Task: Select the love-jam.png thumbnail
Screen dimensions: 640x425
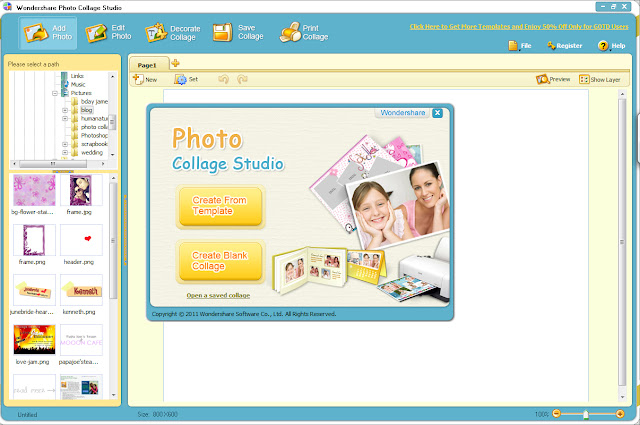Action: click(x=34, y=340)
